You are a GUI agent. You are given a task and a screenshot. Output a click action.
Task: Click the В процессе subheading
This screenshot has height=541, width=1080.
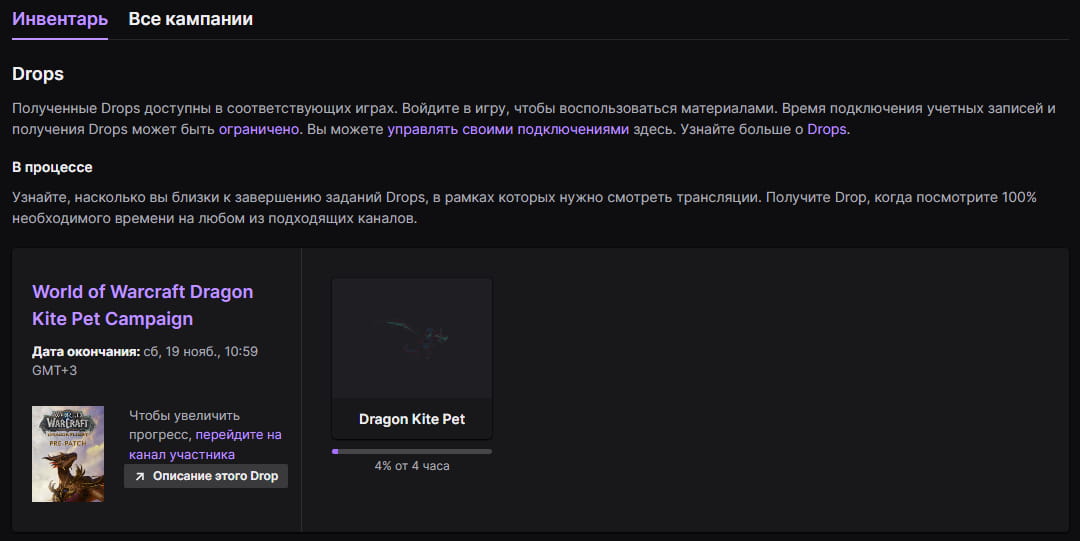(52, 167)
